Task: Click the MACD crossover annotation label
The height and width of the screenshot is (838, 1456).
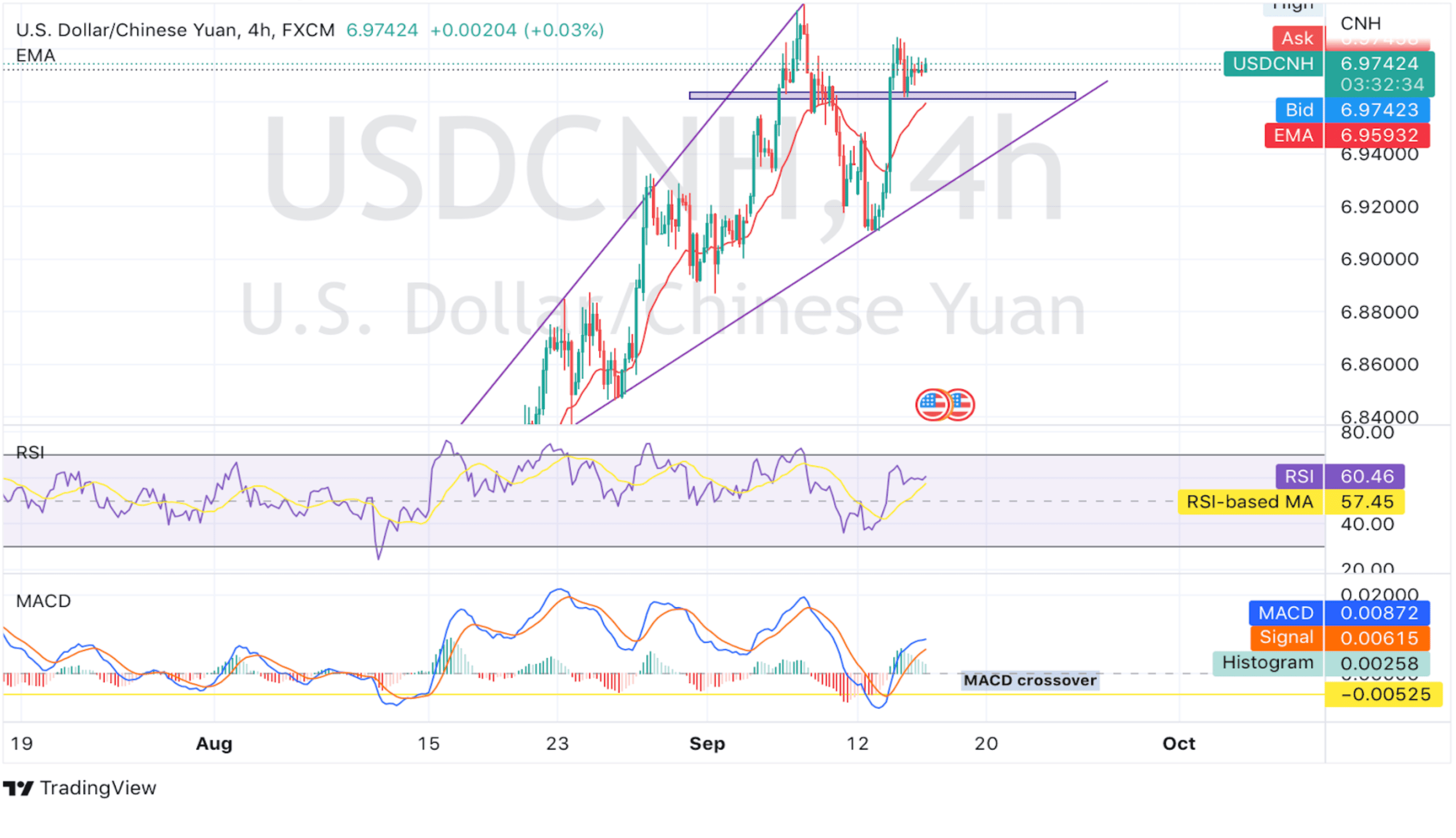Action: pyautogui.click(x=1030, y=680)
